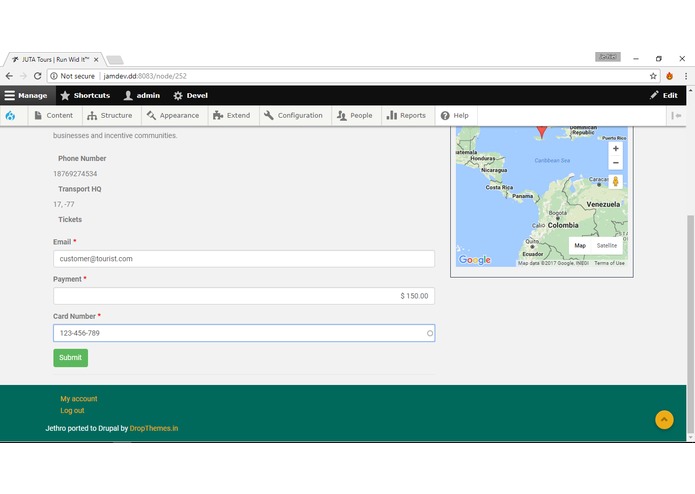Focus the Email input field
Viewport: 695px width, 494px height.
pyautogui.click(x=244, y=259)
